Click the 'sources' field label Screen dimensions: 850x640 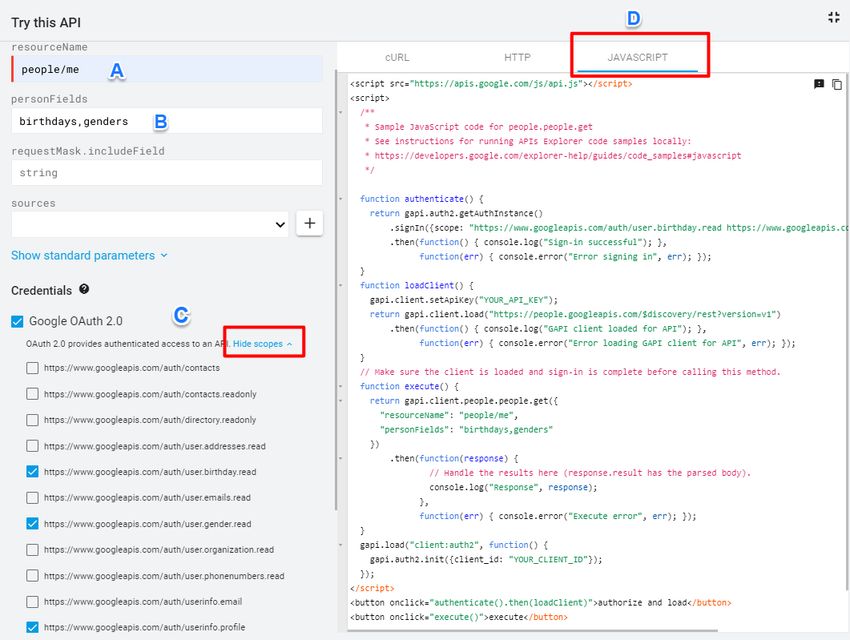point(34,203)
